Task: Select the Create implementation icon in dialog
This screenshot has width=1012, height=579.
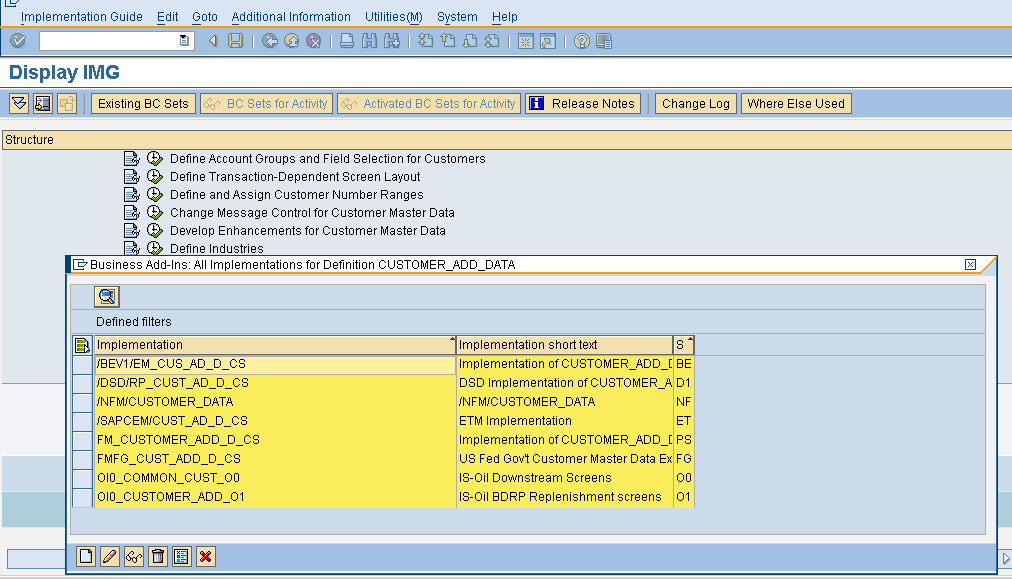Action: click(85, 556)
